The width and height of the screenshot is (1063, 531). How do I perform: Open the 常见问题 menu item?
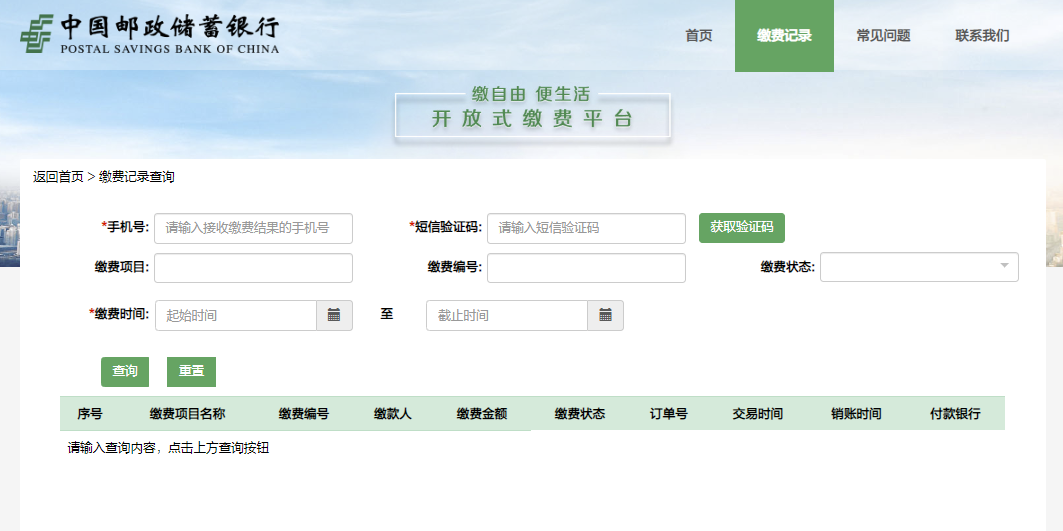click(883, 36)
